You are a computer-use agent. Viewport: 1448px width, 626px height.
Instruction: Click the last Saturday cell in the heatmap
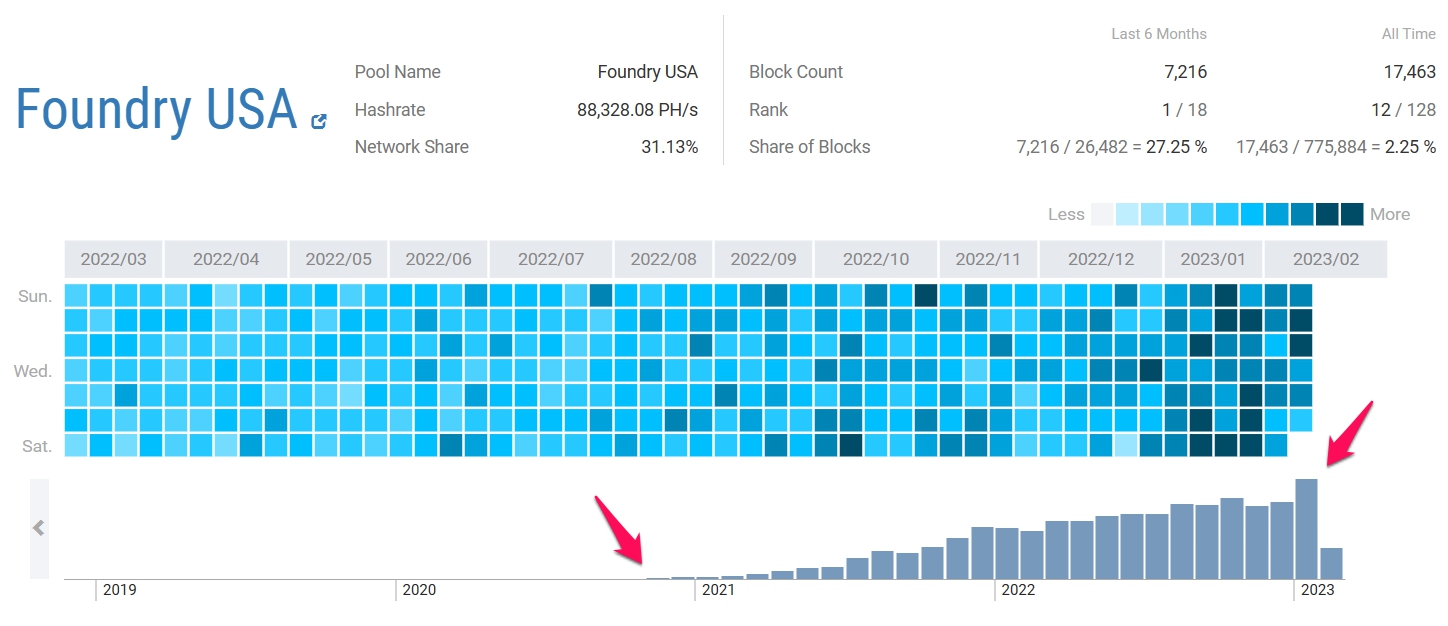1276,445
